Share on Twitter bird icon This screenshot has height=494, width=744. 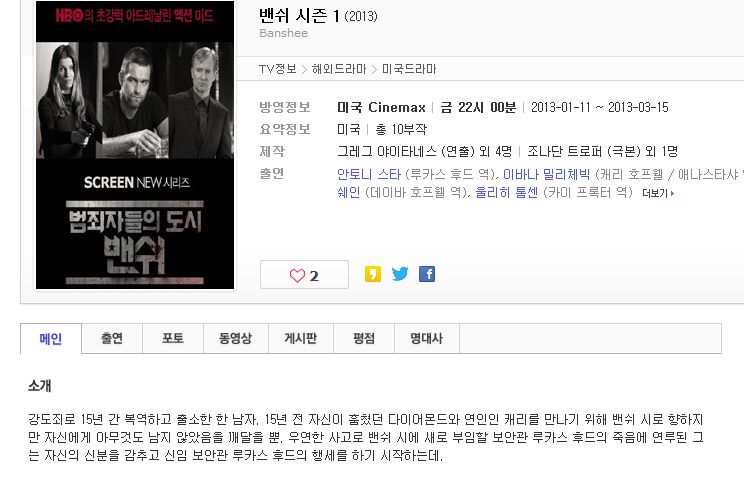click(400, 274)
